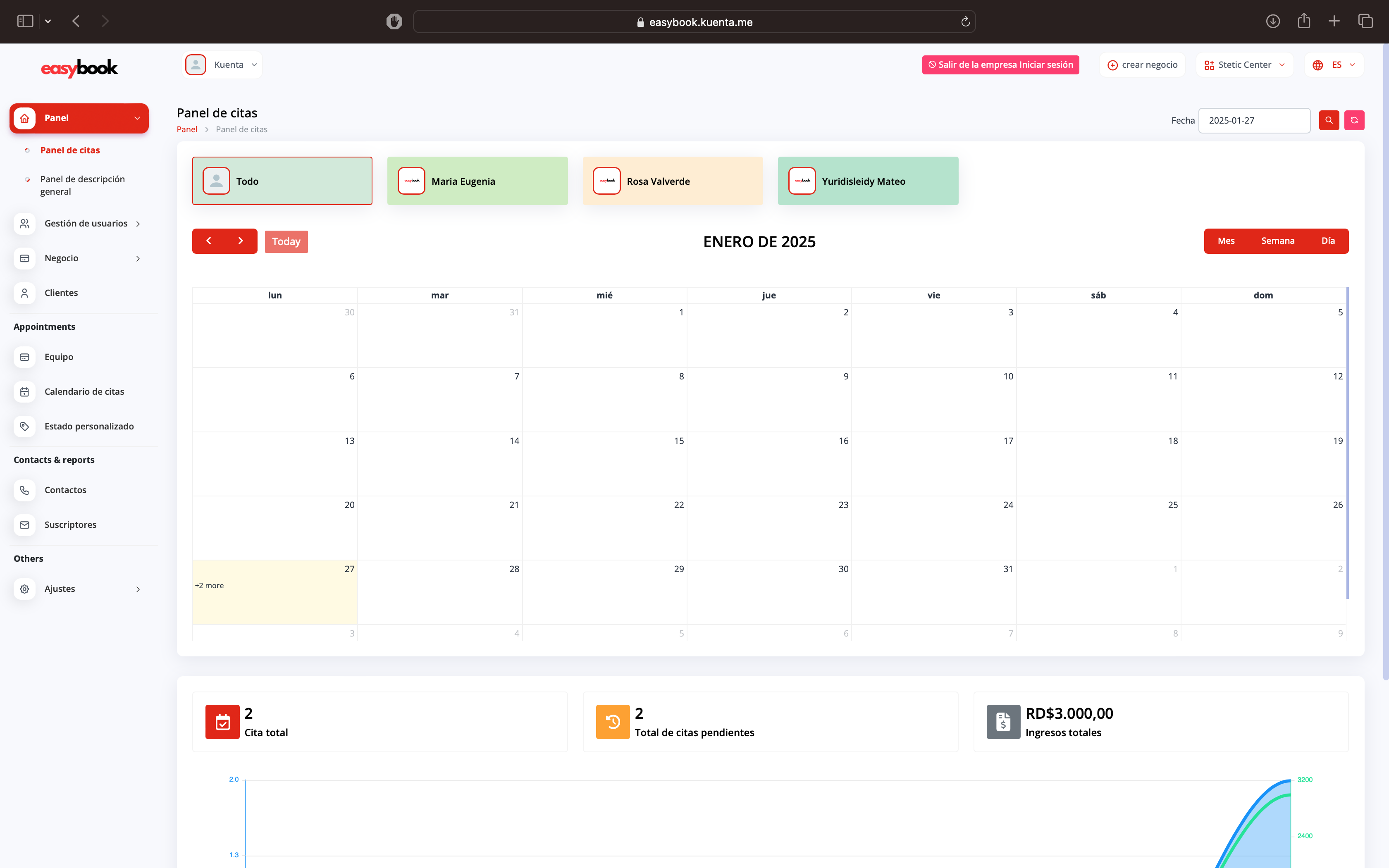This screenshot has width=1389, height=868.
Task: Click the crear negocio button
Action: [x=1142, y=65]
